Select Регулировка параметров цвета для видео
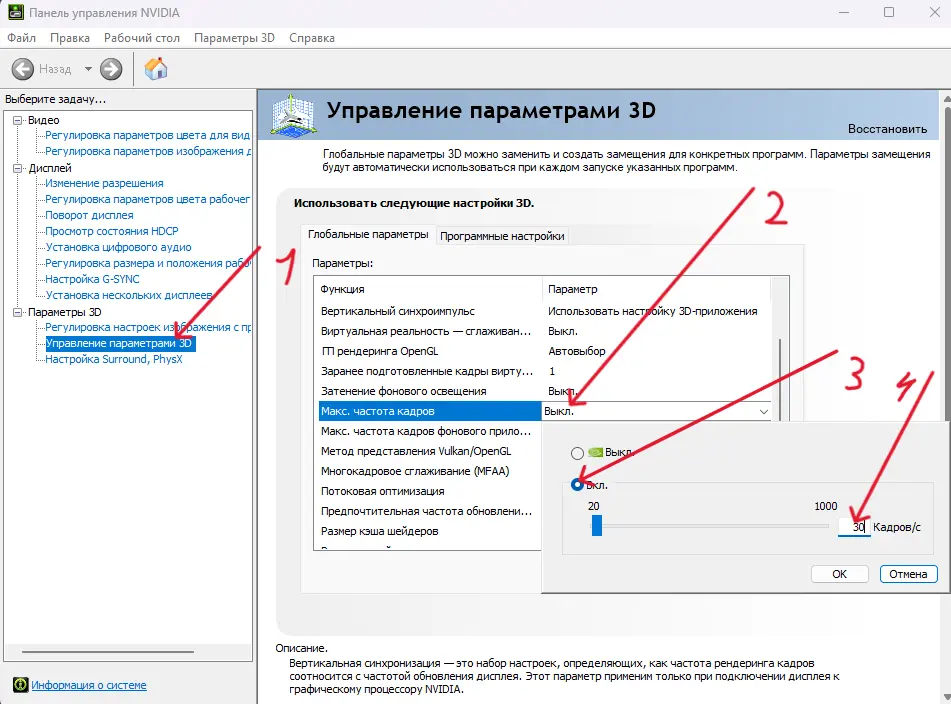This screenshot has width=951, height=704. [147, 135]
